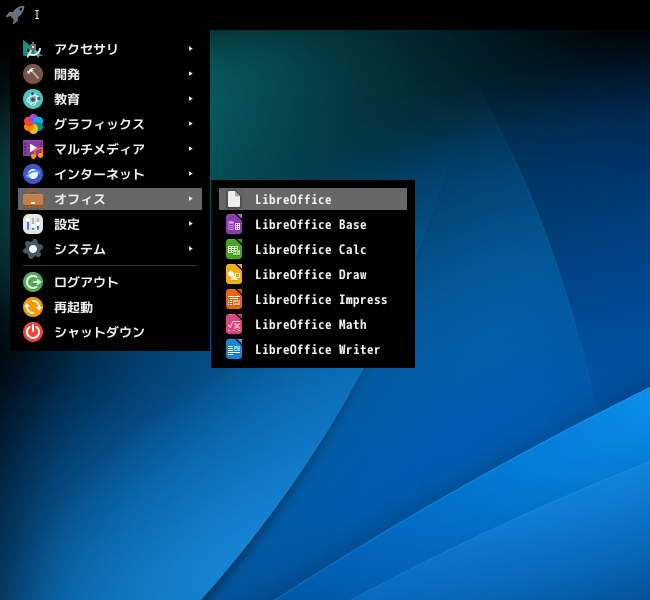Click the 開発 hammer icon
The height and width of the screenshot is (600, 650).
(x=33, y=74)
